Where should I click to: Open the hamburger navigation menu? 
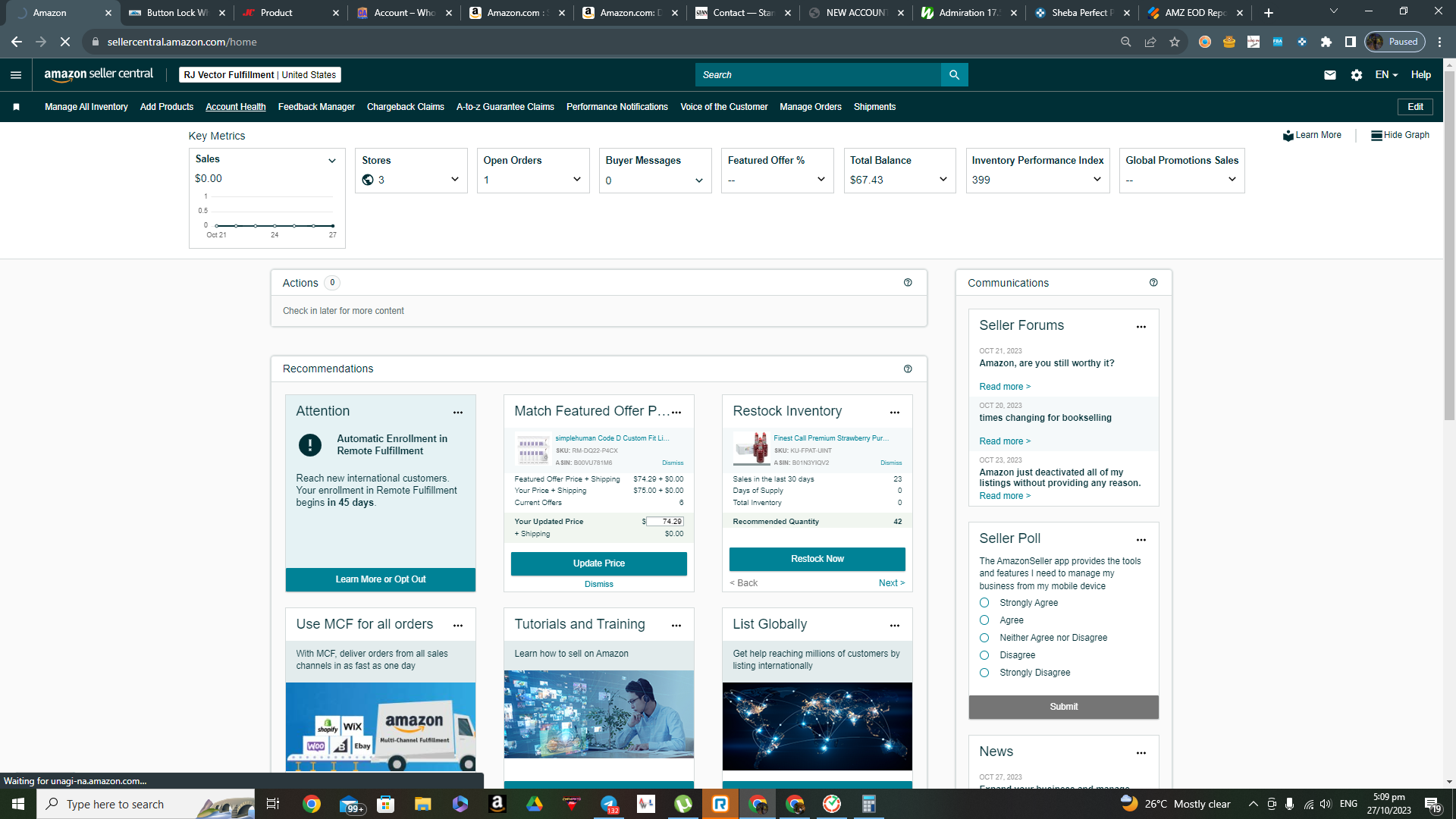tap(16, 75)
